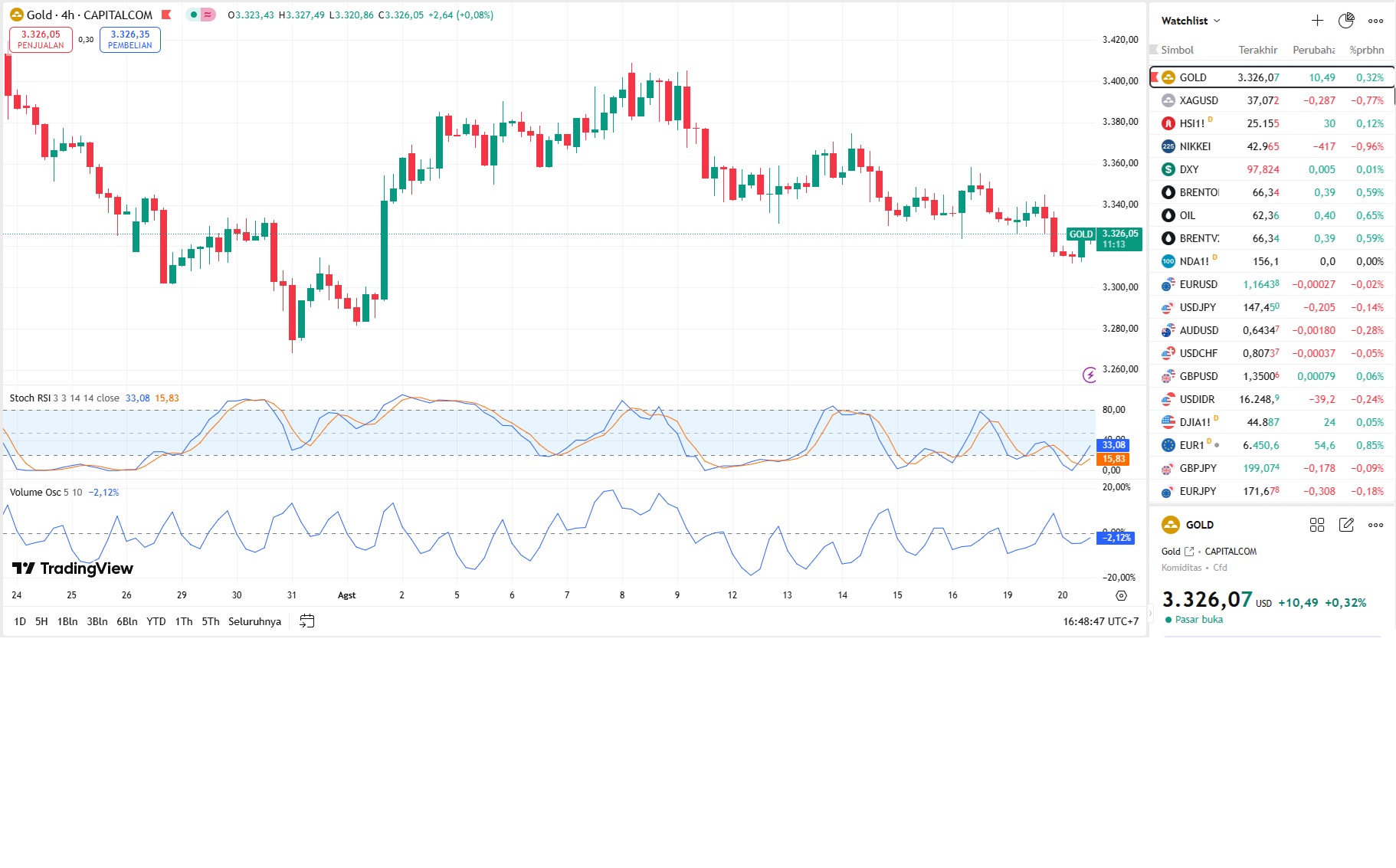This screenshot has width=1396, height=868.
Task: Toggle the red flag next to chart title
Action: coord(166,15)
